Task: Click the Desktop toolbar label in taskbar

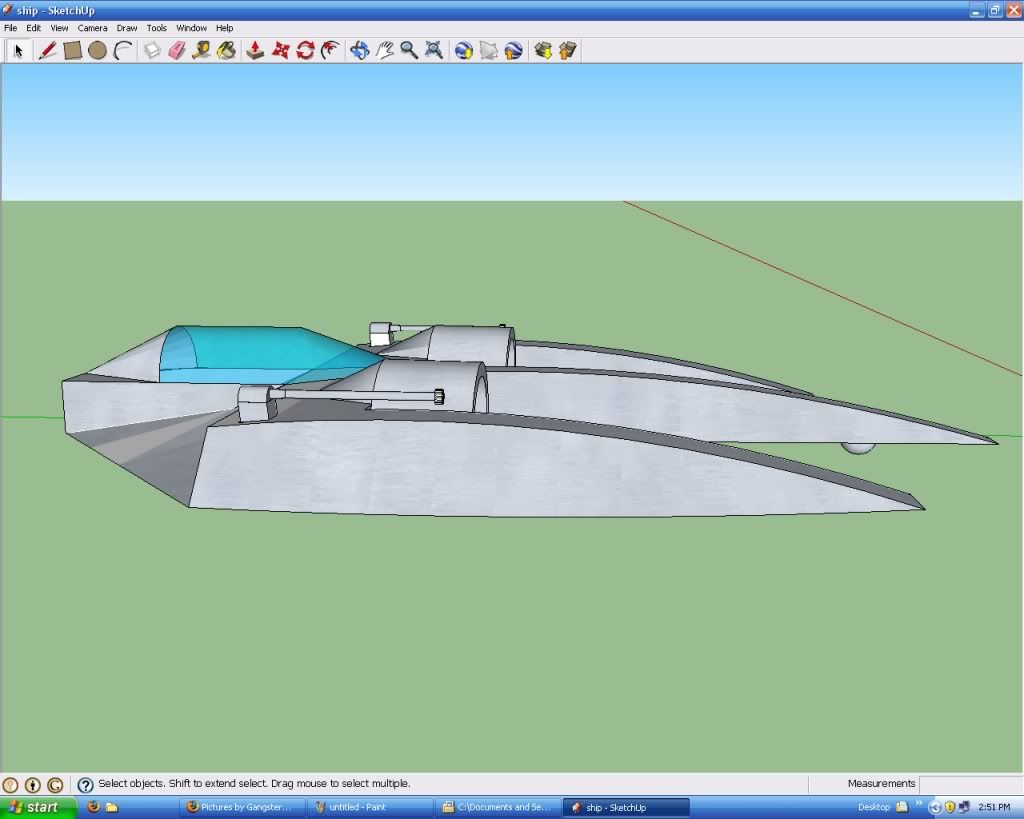Action: (x=873, y=807)
